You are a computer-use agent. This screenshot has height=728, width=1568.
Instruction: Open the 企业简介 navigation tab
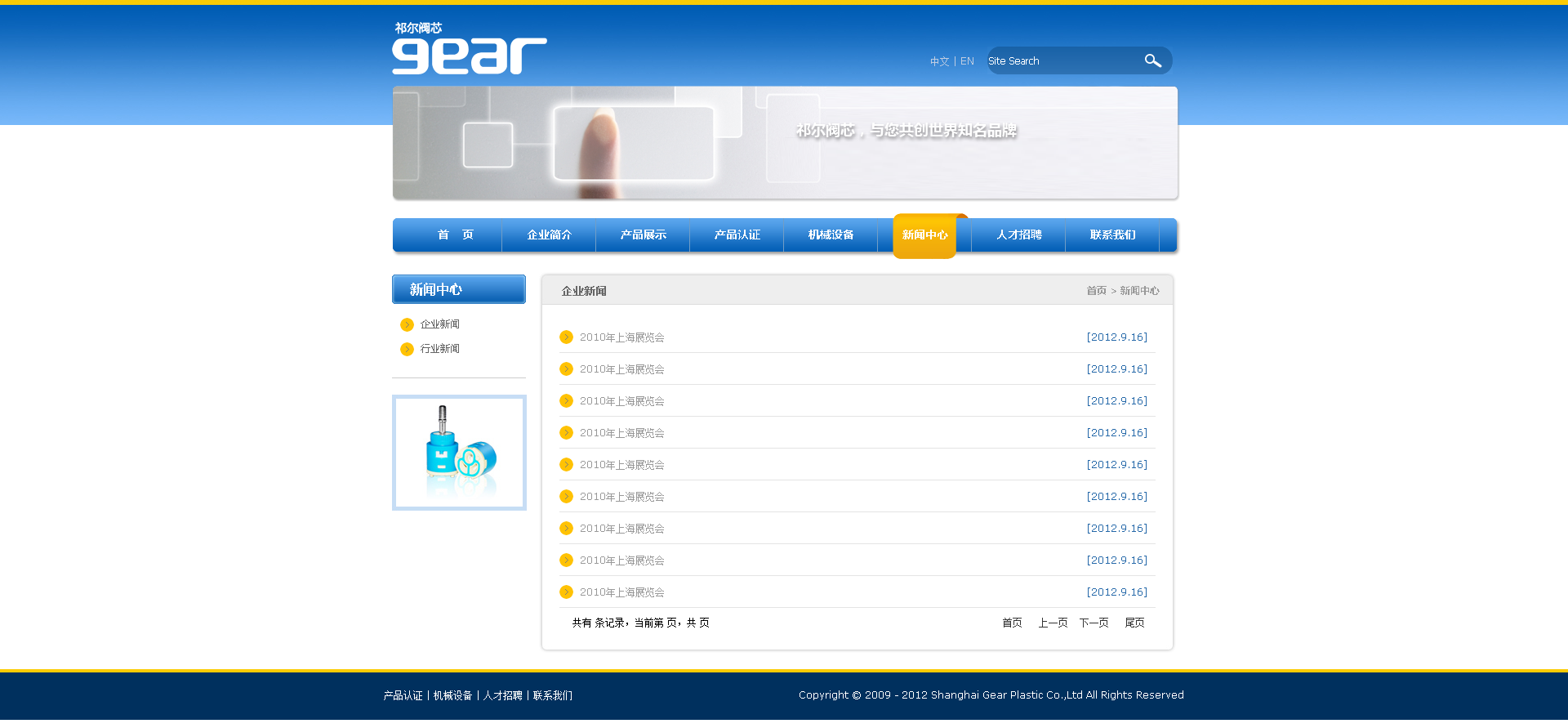click(x=549, y=235)
